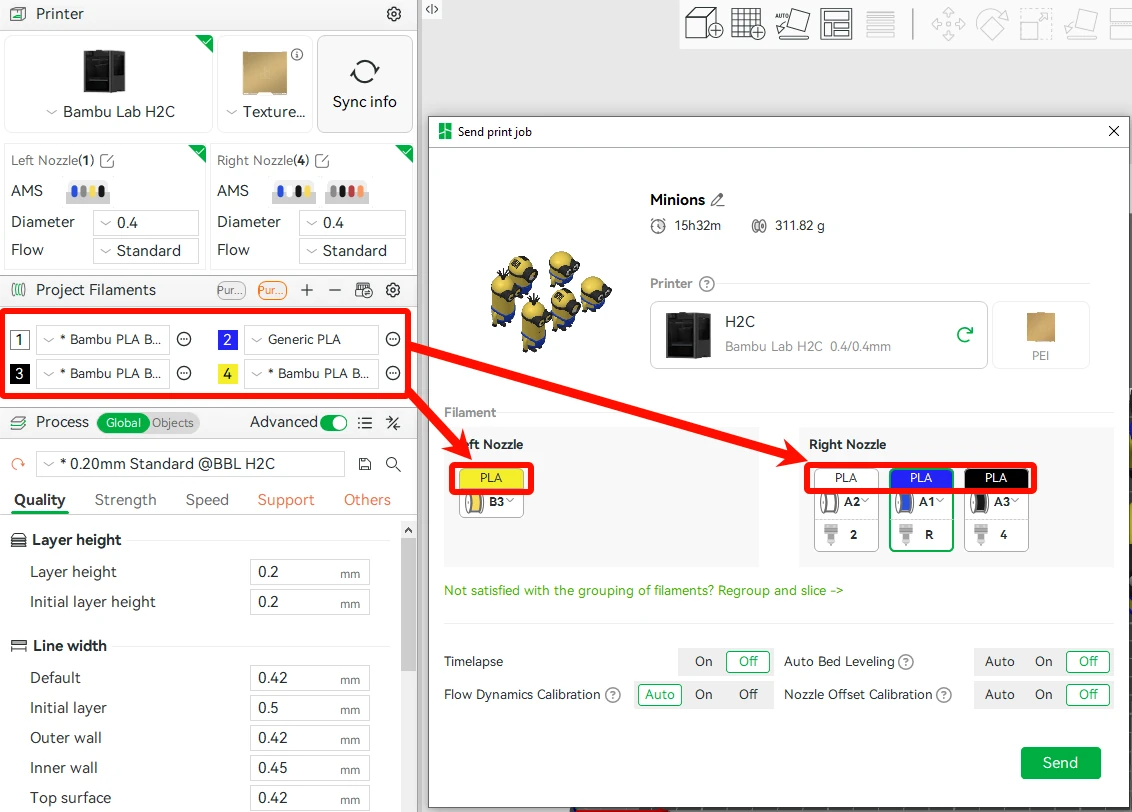Click Printer help question icon
Image resolution: width=1132 pixels, height=812 pixels.
coord(707,284)
